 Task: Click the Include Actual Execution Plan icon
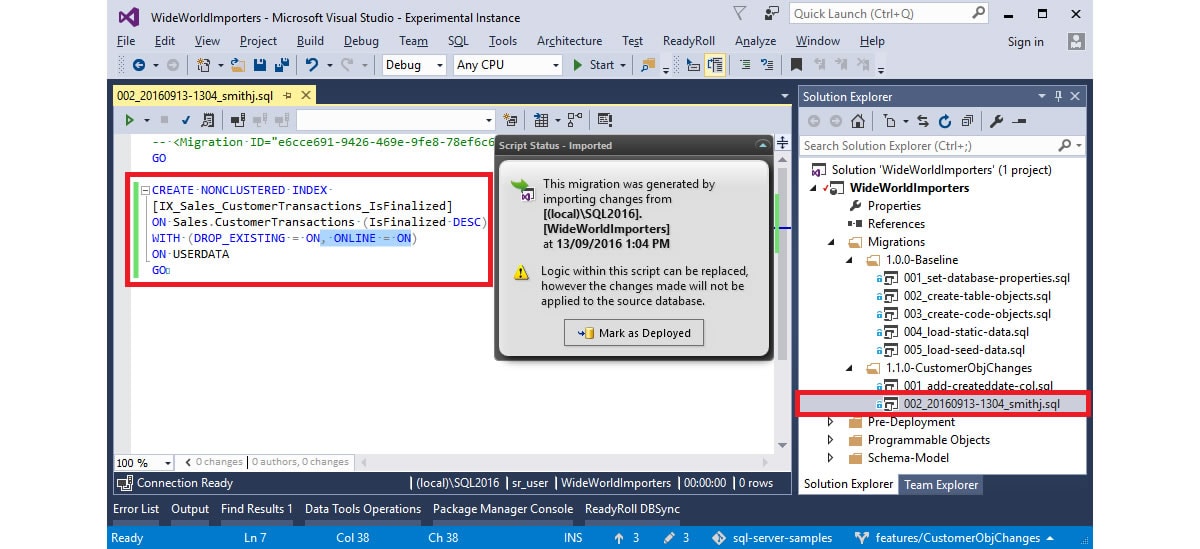pyautogui.click(x=574, y=120)
